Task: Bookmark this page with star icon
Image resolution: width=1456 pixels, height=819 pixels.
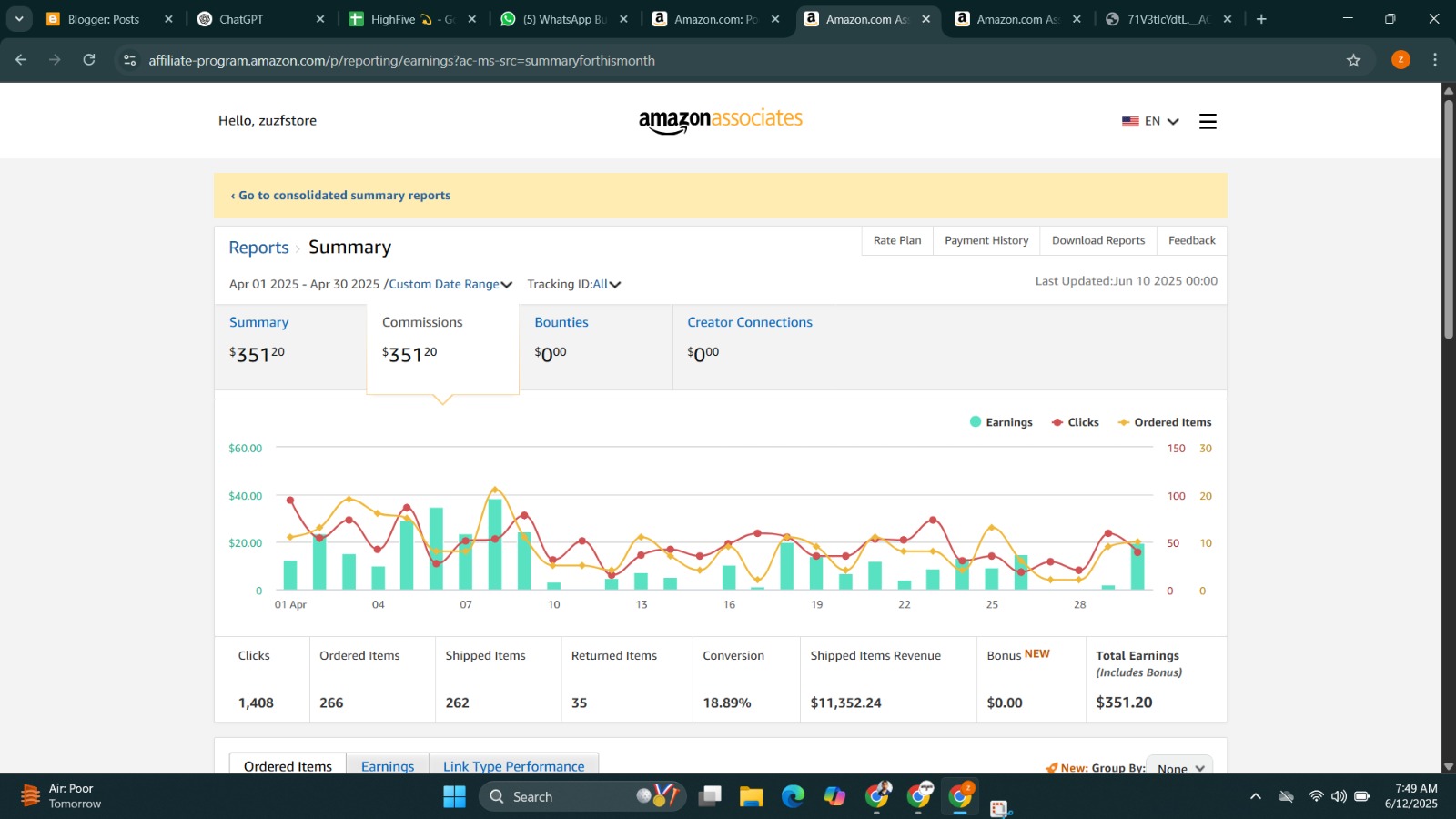Action: (x=1353, y=60)
